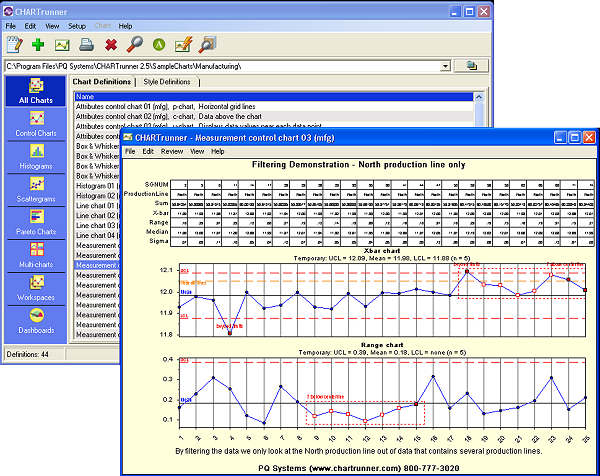
Task: Select Attributes control chart 02 (mfg) row
Action: (x=274, y=116)
